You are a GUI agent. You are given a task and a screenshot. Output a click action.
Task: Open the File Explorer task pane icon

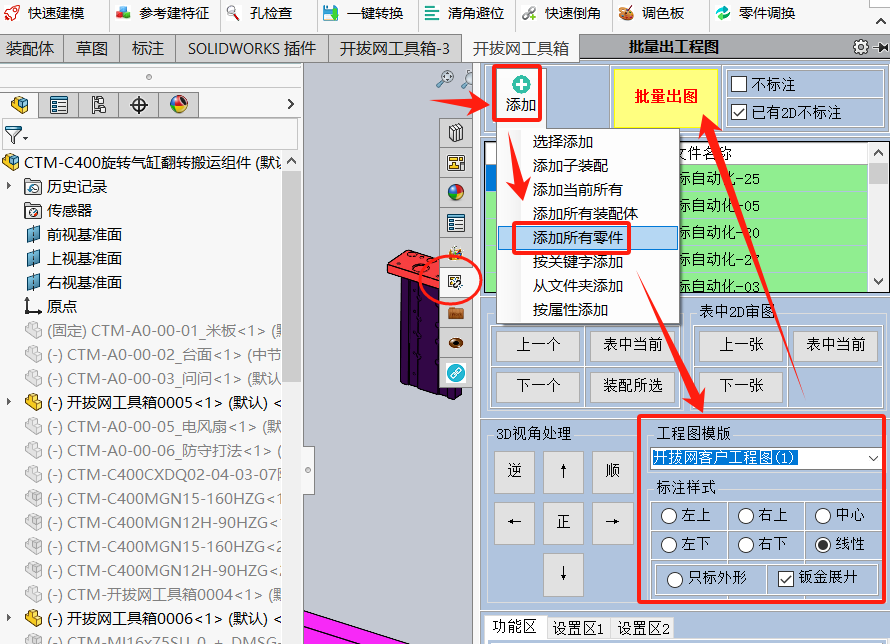[456, 163]
